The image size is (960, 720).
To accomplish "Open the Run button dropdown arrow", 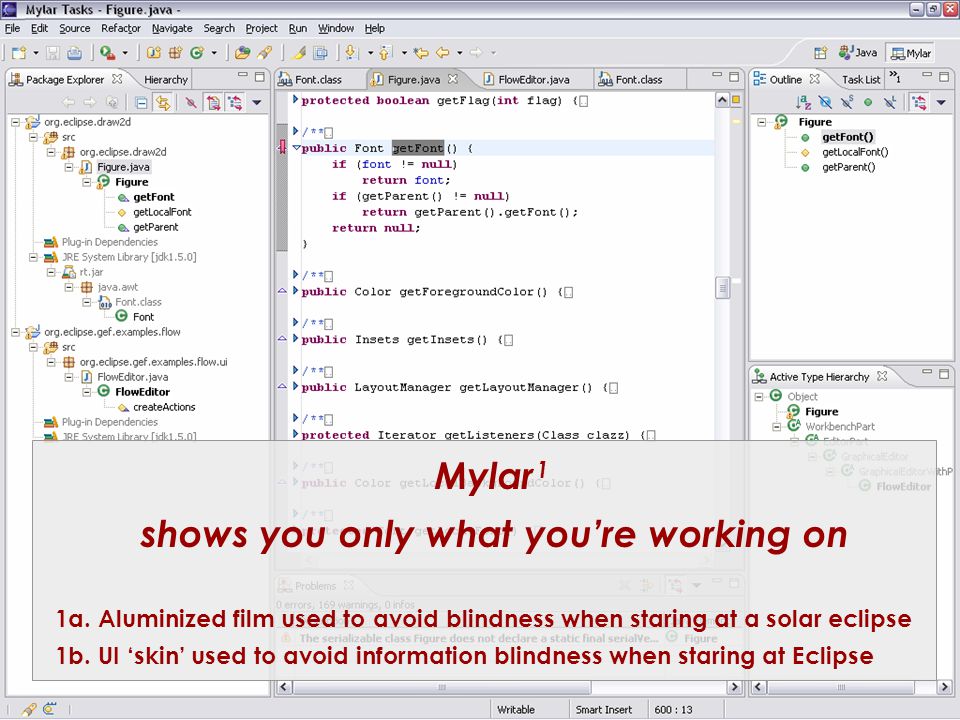I will pos(125,53).
